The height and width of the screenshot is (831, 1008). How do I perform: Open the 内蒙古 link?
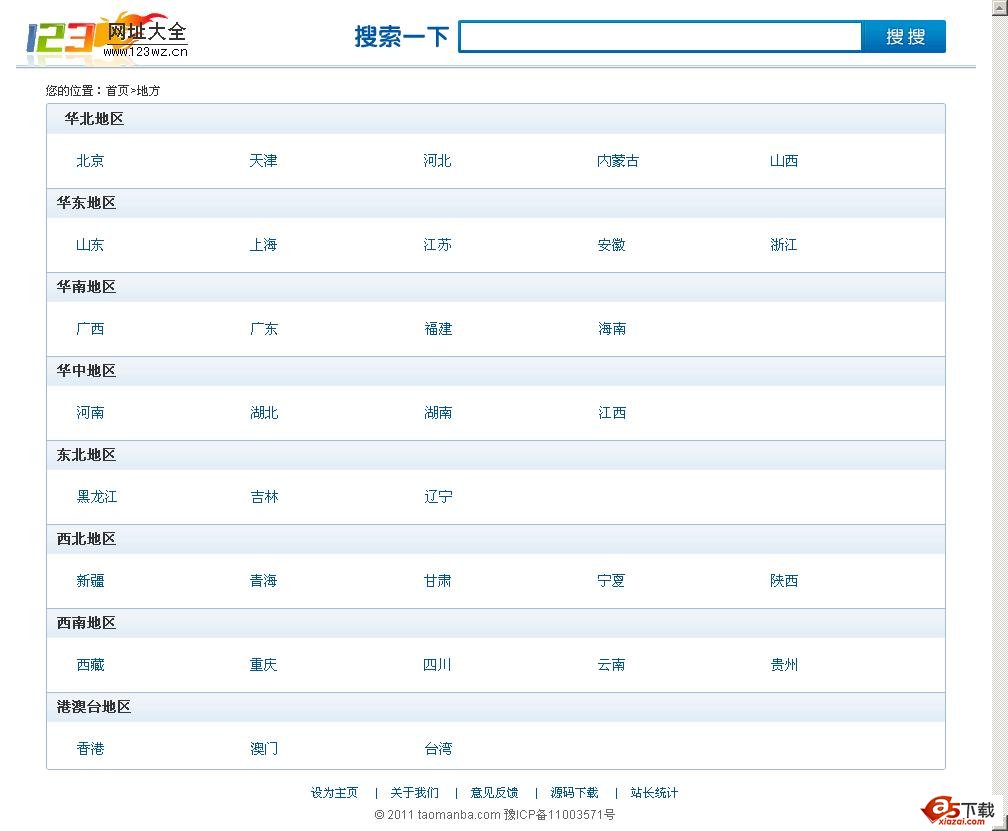click(618, 161)
